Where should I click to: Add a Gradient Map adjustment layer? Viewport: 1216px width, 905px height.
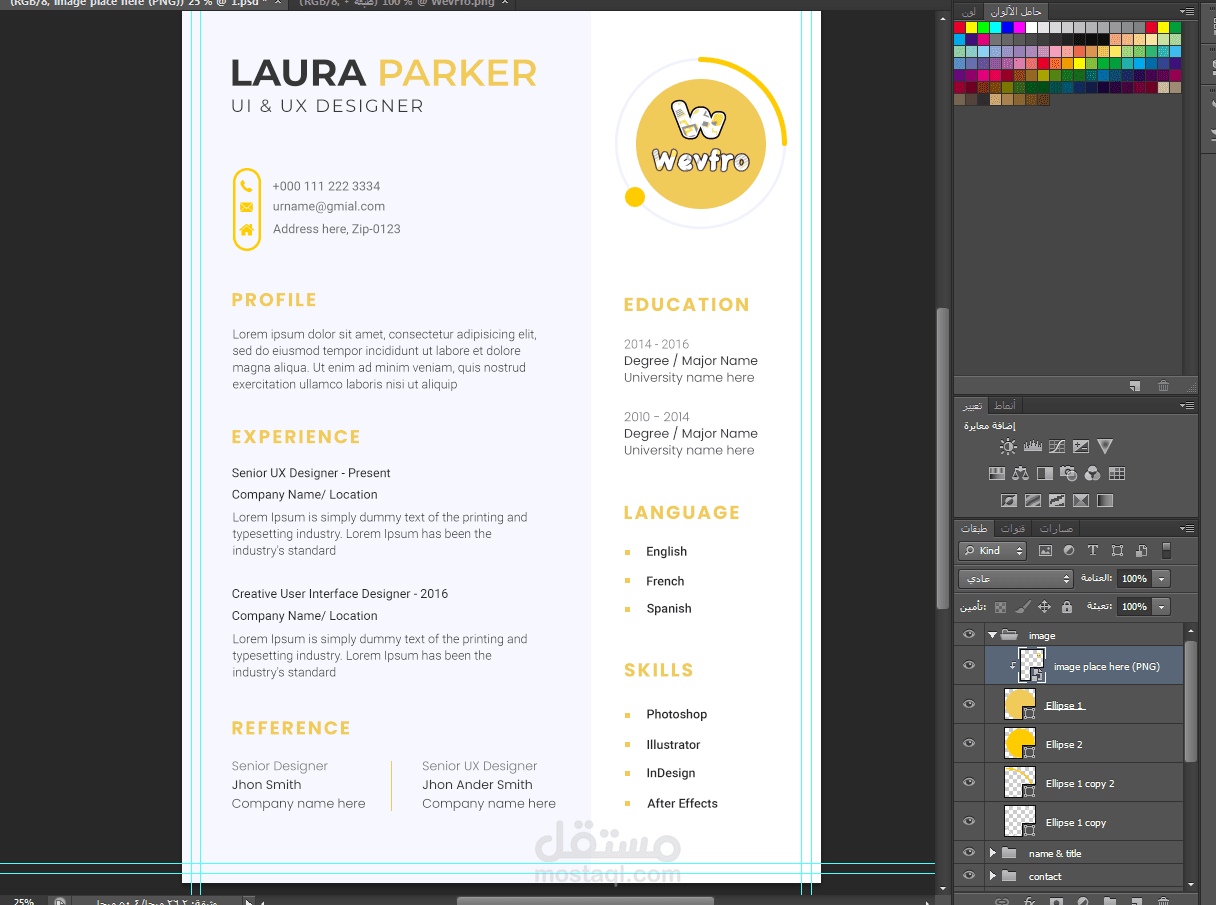[1105, 501]
